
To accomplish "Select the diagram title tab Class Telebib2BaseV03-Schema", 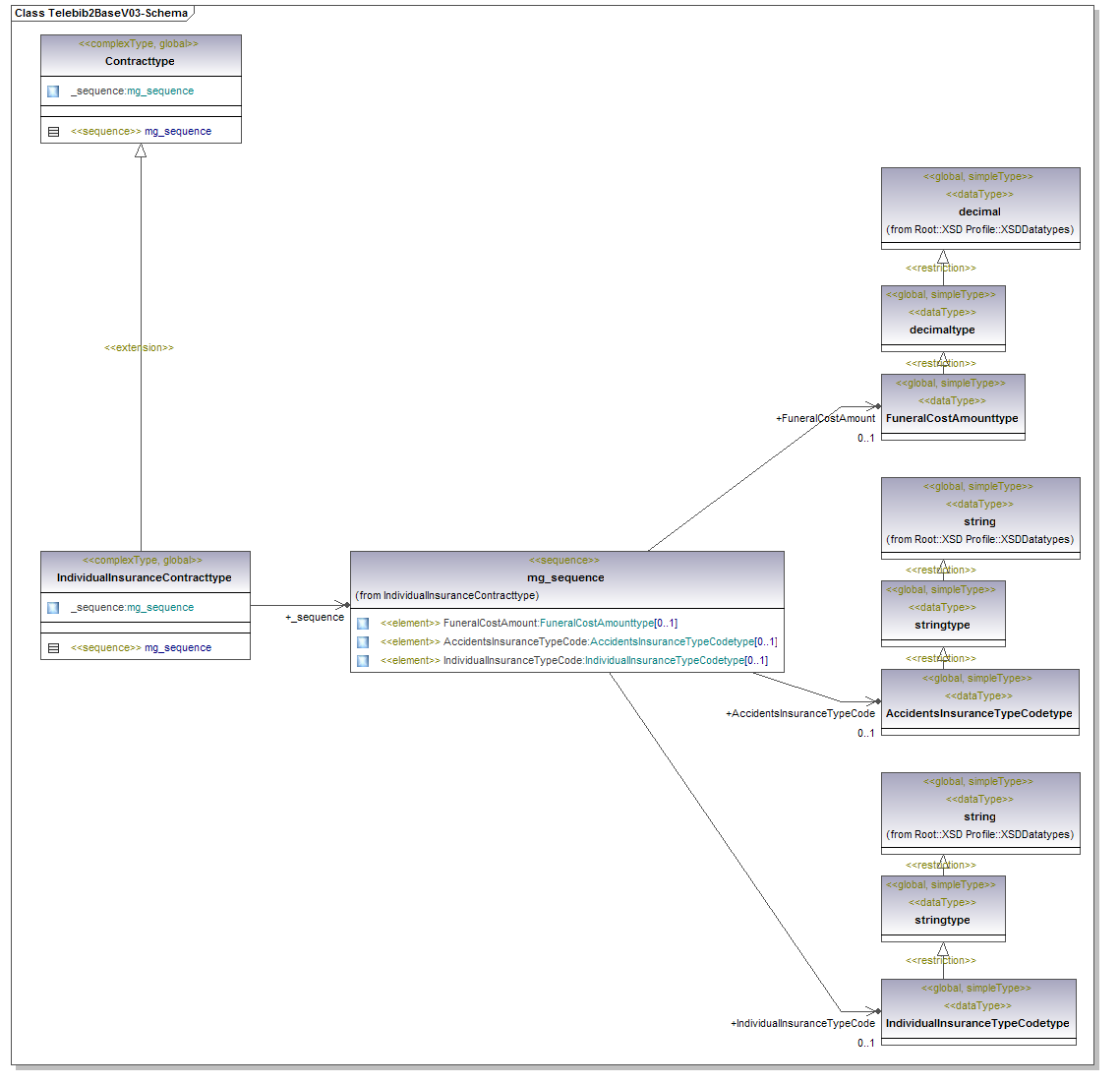I will pos(101,14).
